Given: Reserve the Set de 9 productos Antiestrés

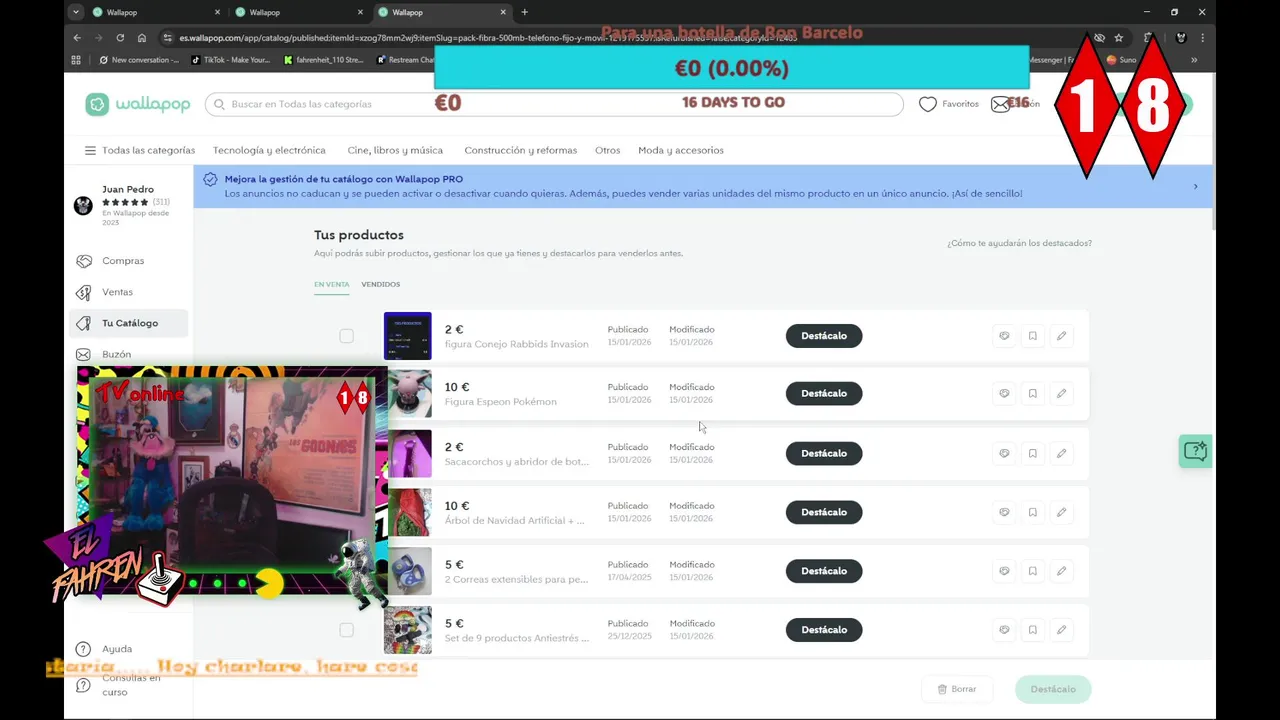Looking at the screenshot, I should (x=1033, y=630).
